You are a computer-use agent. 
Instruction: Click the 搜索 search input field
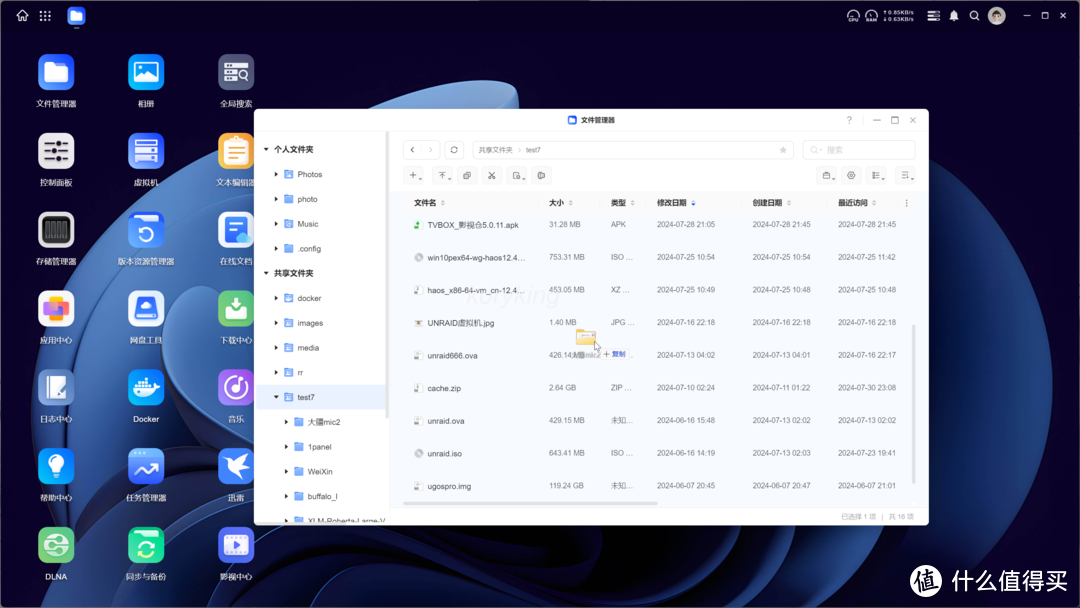point(865,150)
